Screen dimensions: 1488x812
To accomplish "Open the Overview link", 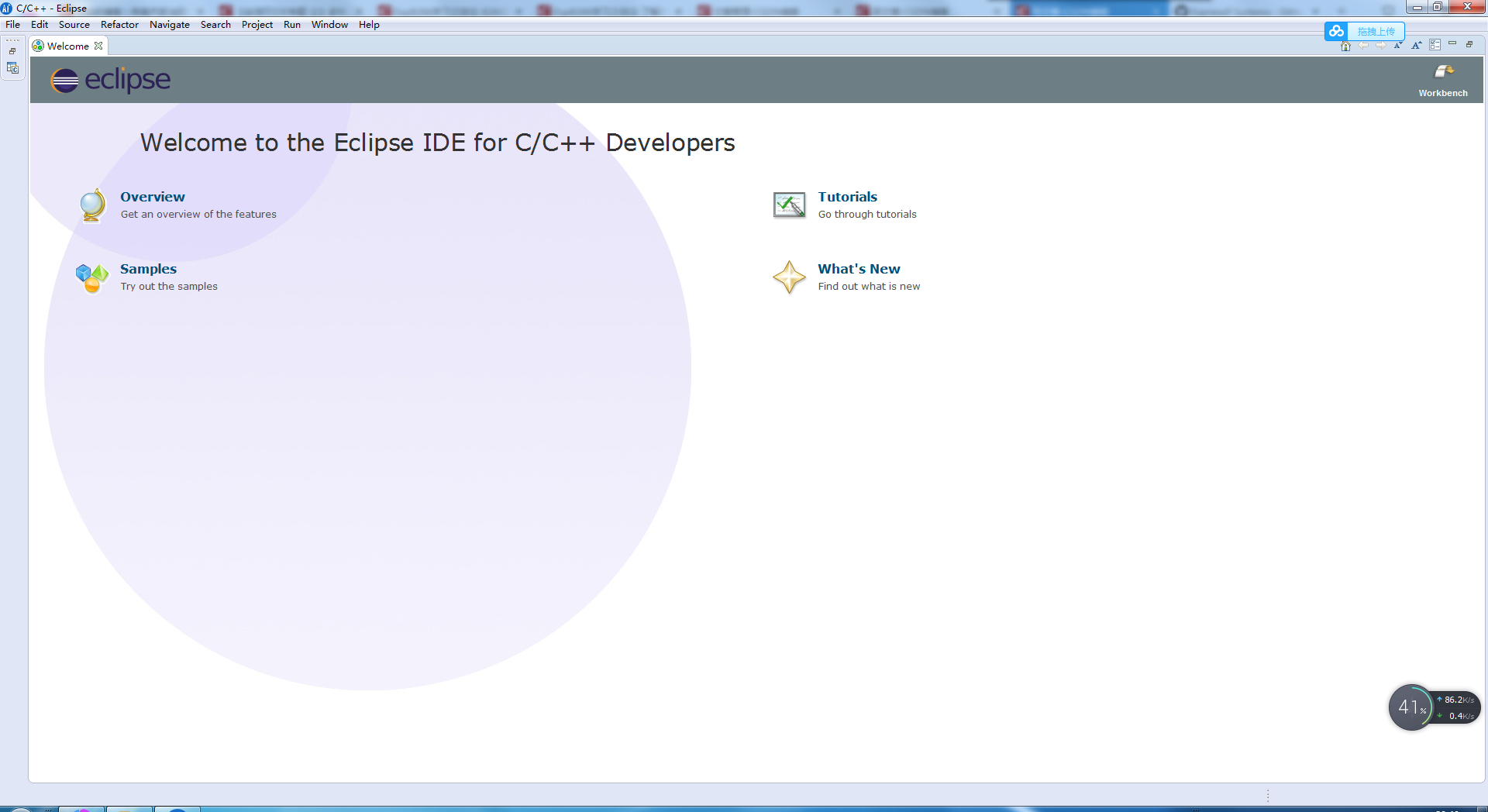I will coord(153,197).
